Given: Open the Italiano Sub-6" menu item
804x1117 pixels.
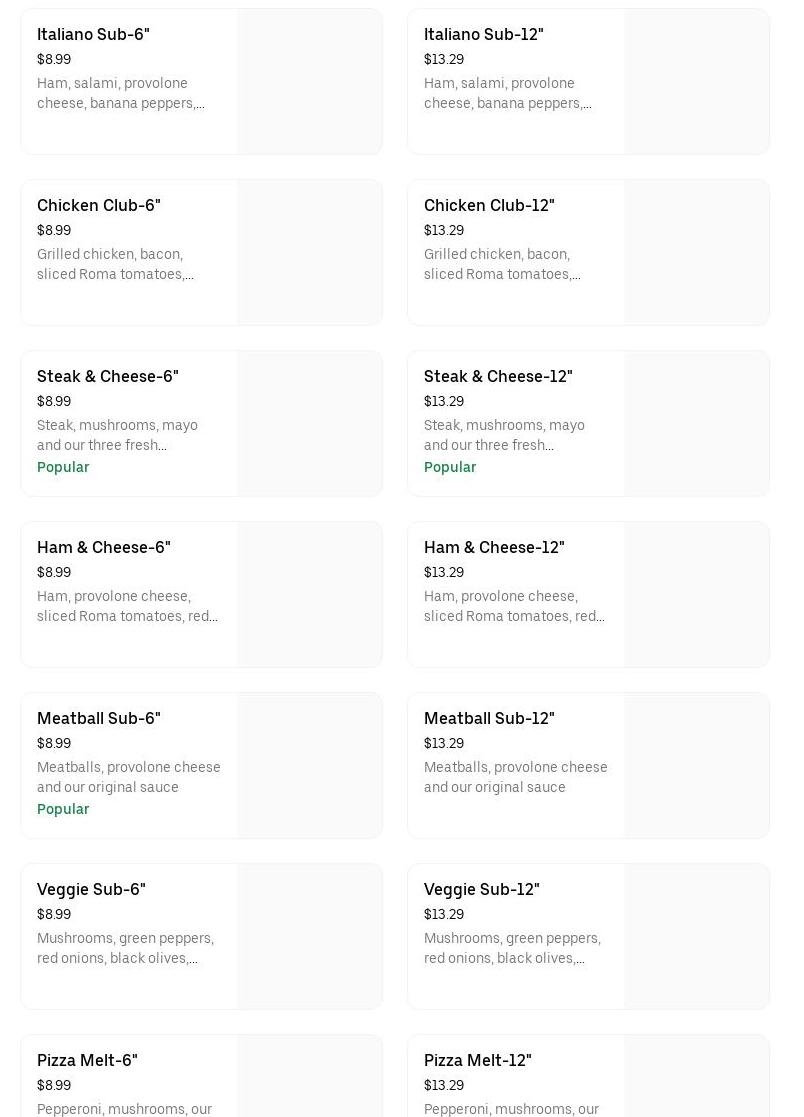Looking at the screenshot, I should click(x=93, y=35).
